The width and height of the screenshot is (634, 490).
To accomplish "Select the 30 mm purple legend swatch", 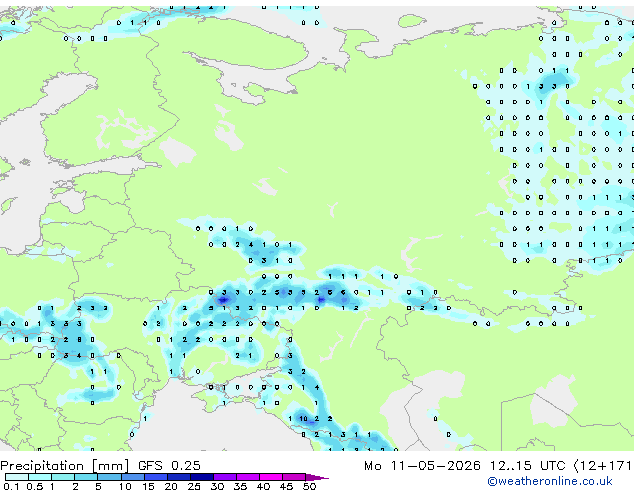I will 225,477.
